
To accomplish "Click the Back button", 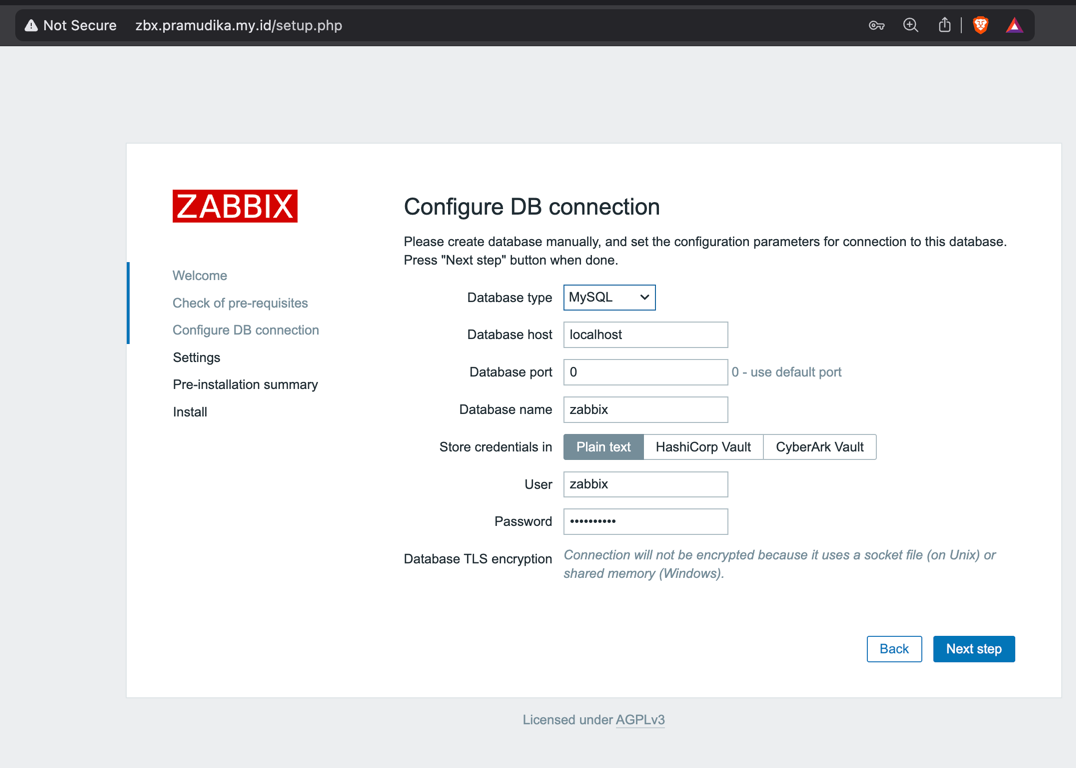I will point(894,649).
